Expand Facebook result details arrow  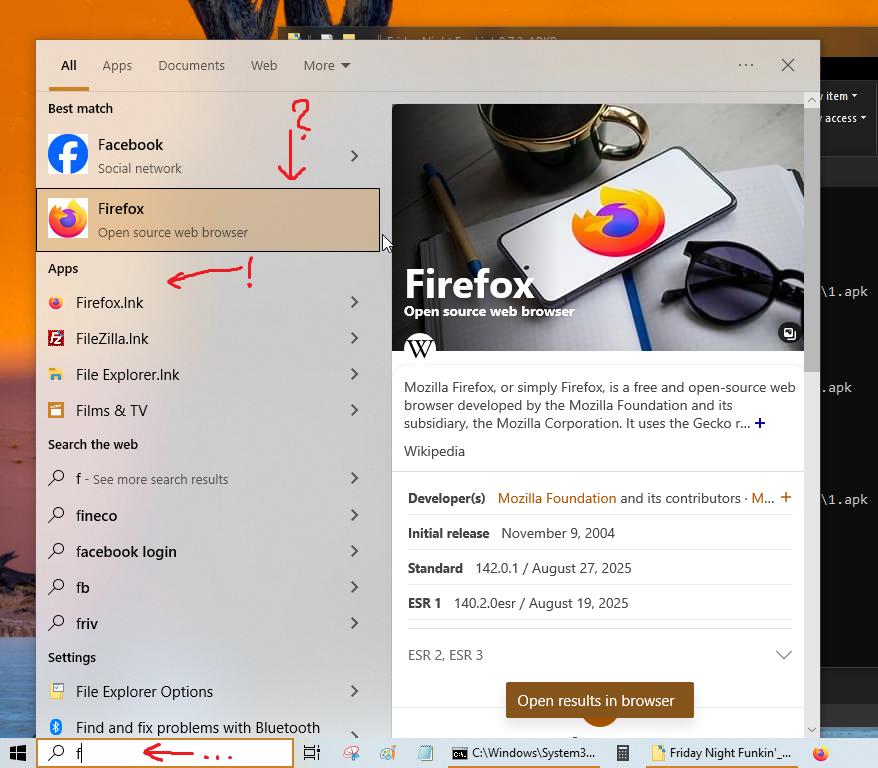point(354,156)
